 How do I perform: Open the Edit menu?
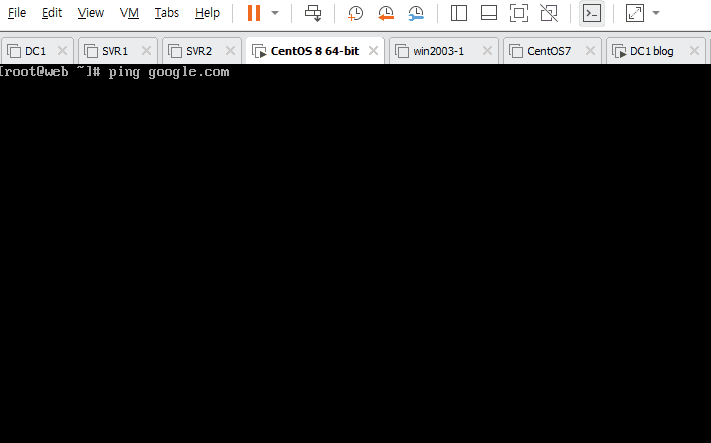[x=52, y=13]
